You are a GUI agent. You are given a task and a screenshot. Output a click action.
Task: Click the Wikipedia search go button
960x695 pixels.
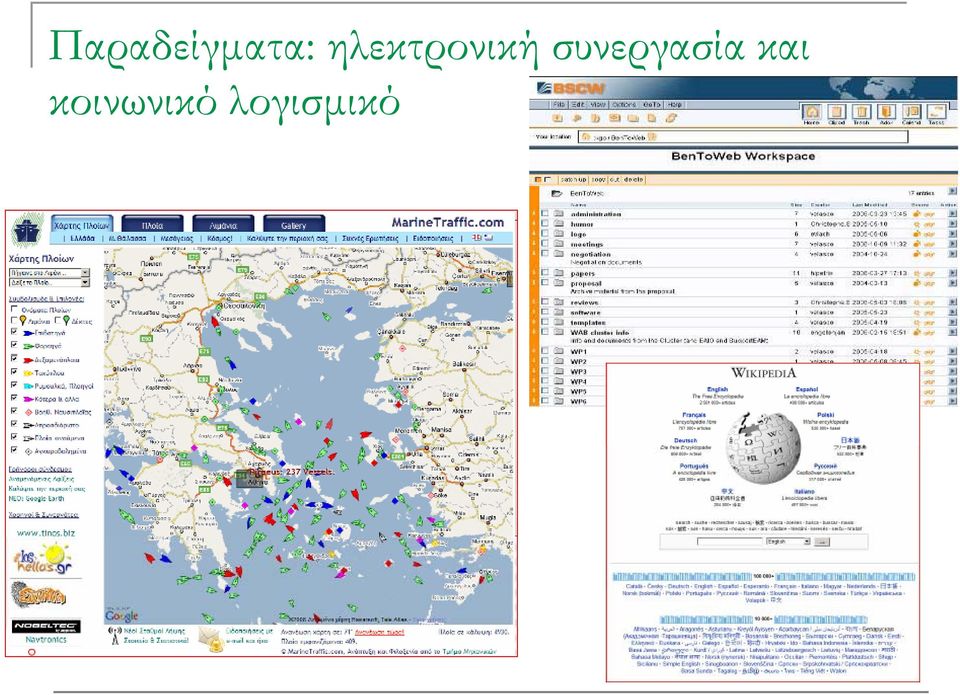[x=822, y=542]
